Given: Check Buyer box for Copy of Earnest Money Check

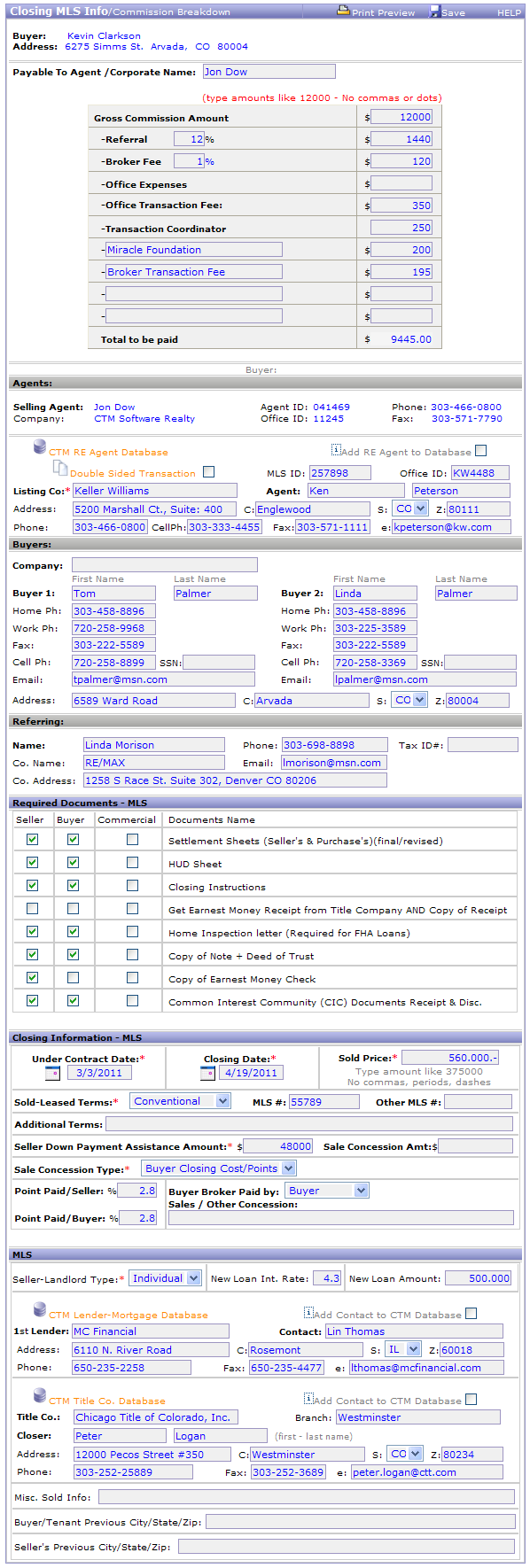Looking at the screenshot, I should 73,977.
